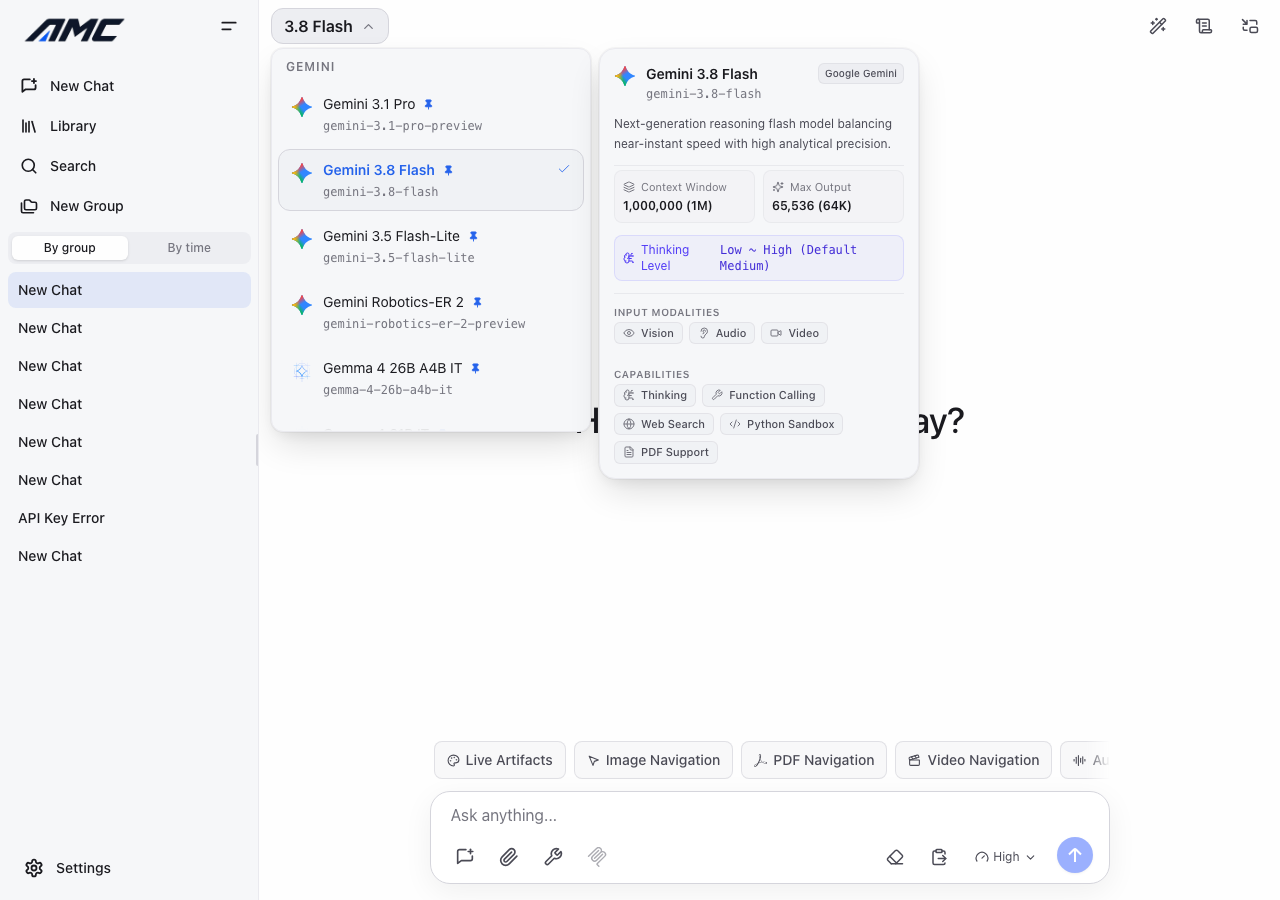Choose Gemini Robotics-ER 2 model

(x=431, y=312)
